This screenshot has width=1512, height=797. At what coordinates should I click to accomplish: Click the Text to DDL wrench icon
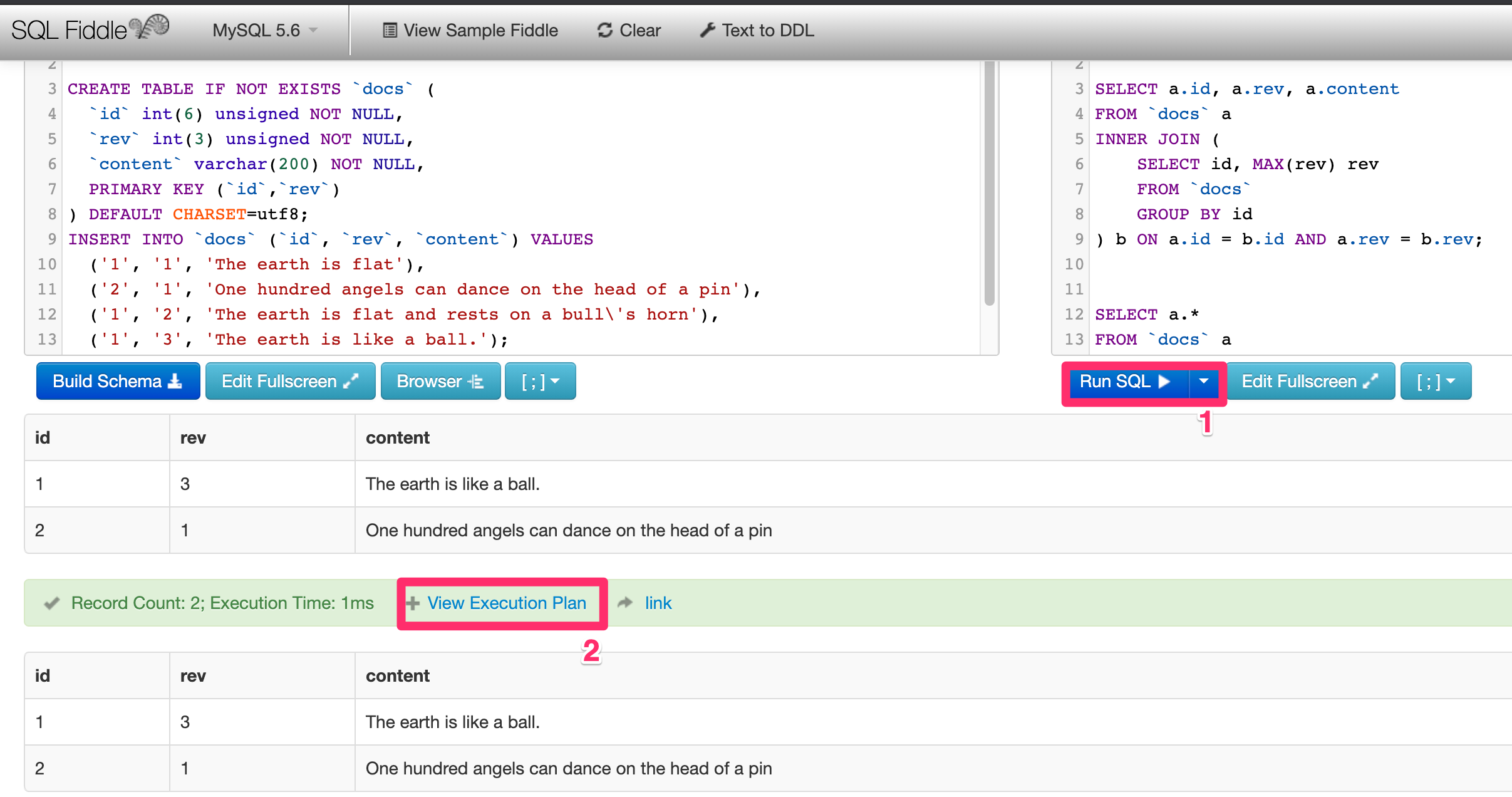(x=707, y=30)
